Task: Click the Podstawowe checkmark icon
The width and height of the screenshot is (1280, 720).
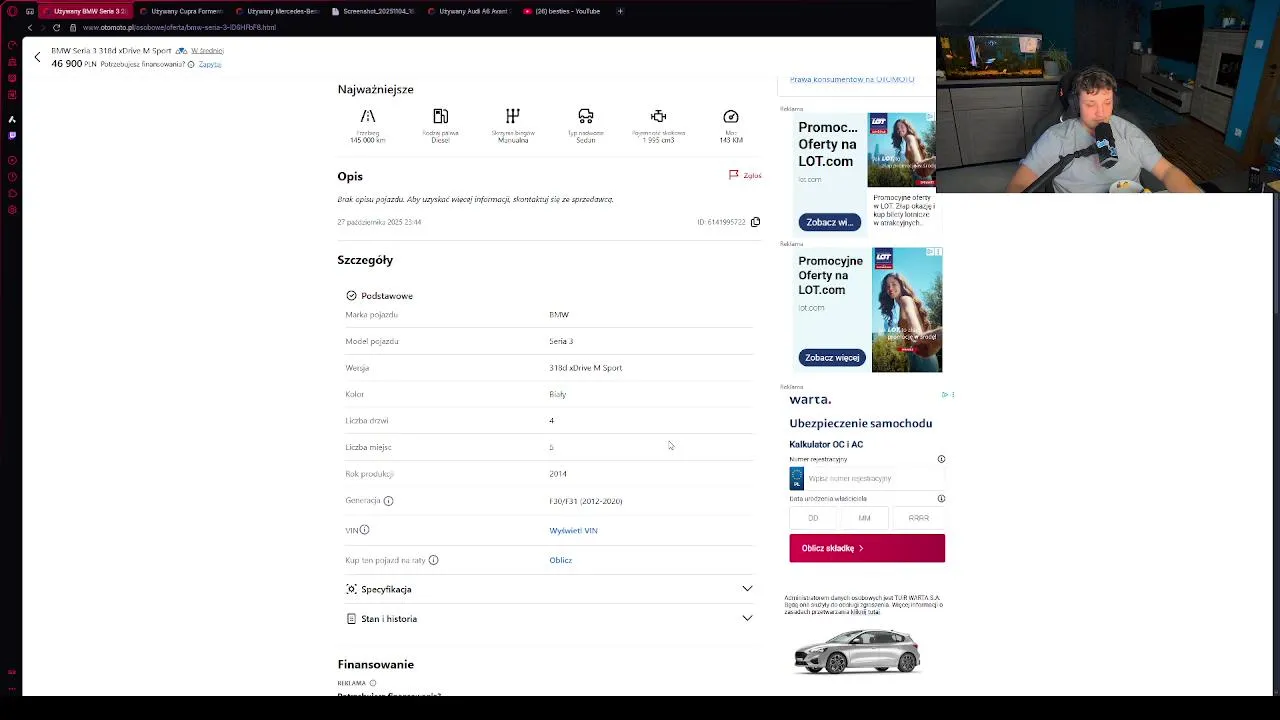Action: pos(351,295)
